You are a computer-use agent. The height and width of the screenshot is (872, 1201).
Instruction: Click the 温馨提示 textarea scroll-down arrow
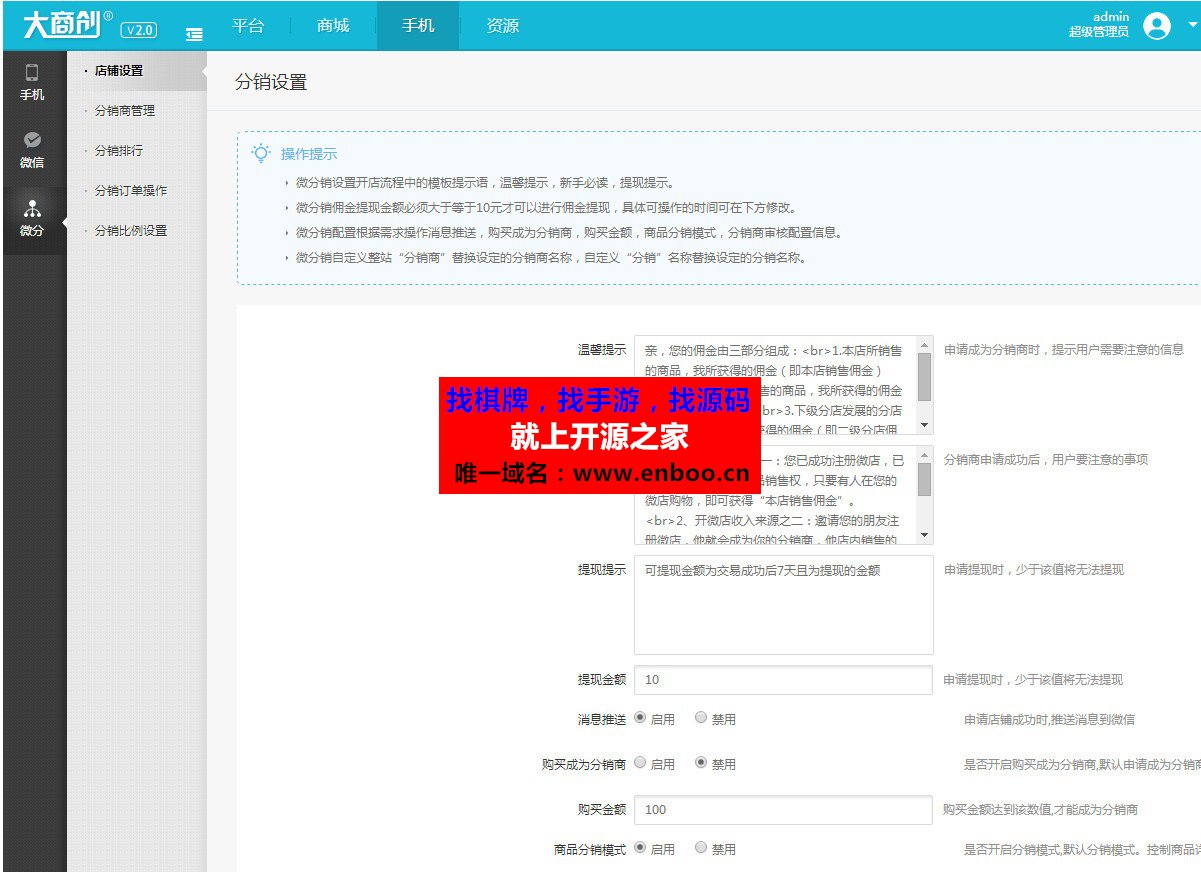(x=924, y=426)
